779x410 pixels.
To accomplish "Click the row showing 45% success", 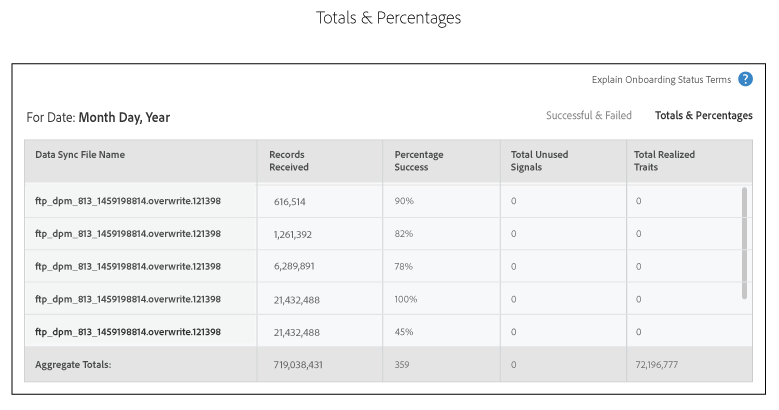I will (x=128, y=332).
